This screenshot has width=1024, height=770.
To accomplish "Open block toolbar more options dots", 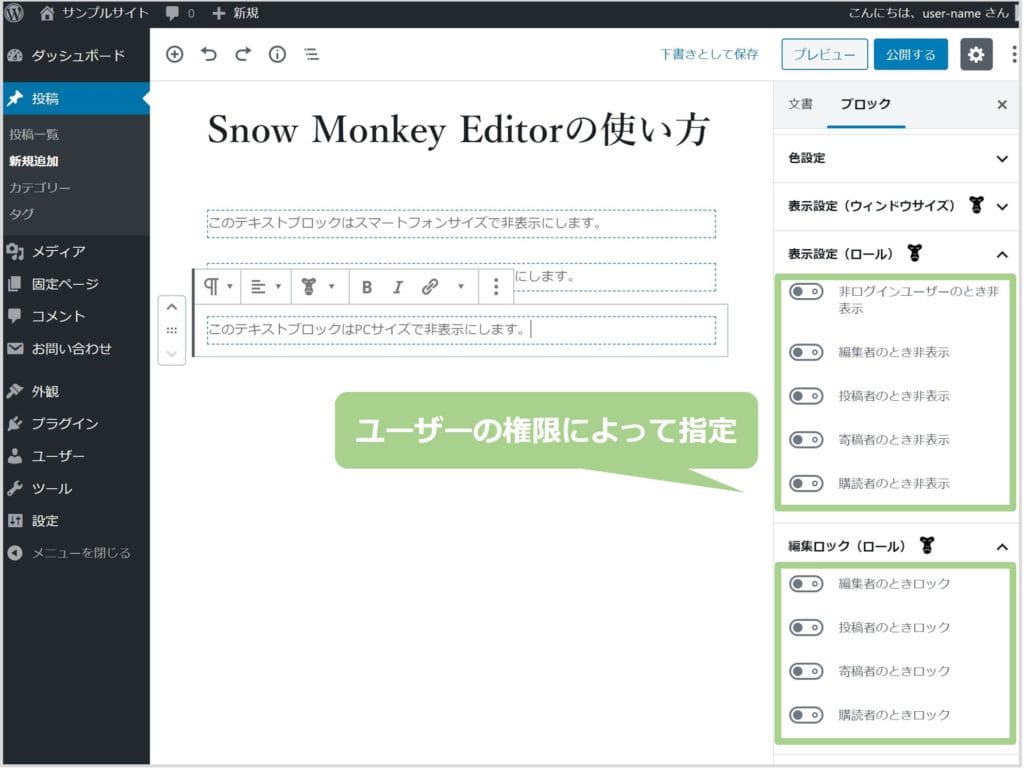I will 496,287.
